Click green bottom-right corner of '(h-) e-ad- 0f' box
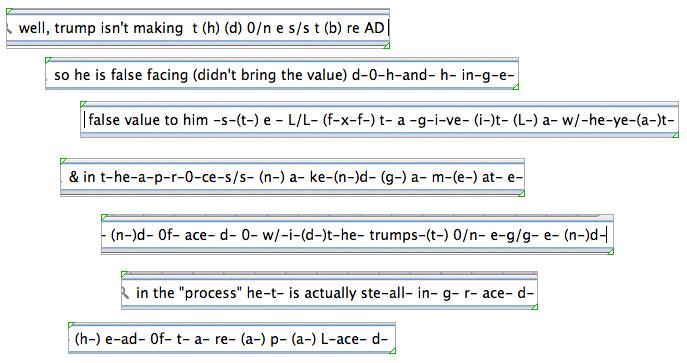Screen dimensions: 687x363 (393, 350)
